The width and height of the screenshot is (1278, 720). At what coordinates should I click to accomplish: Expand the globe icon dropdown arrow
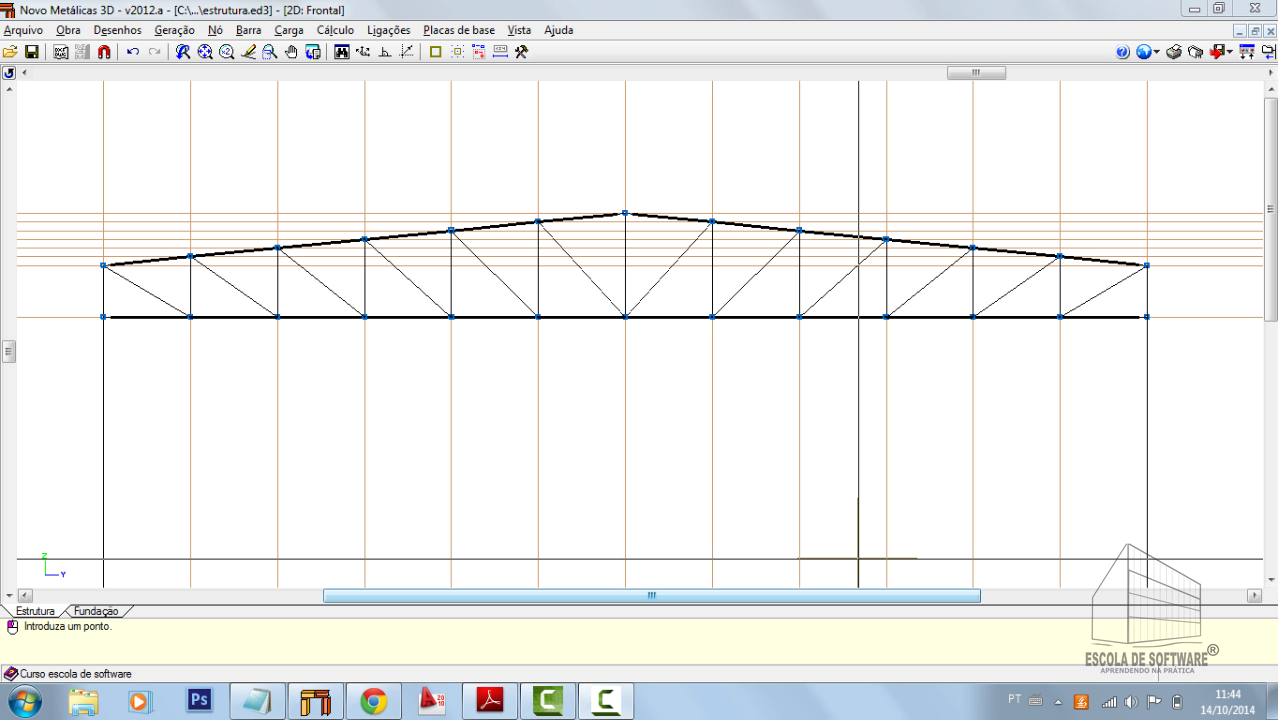click(x=1157, y=52)
